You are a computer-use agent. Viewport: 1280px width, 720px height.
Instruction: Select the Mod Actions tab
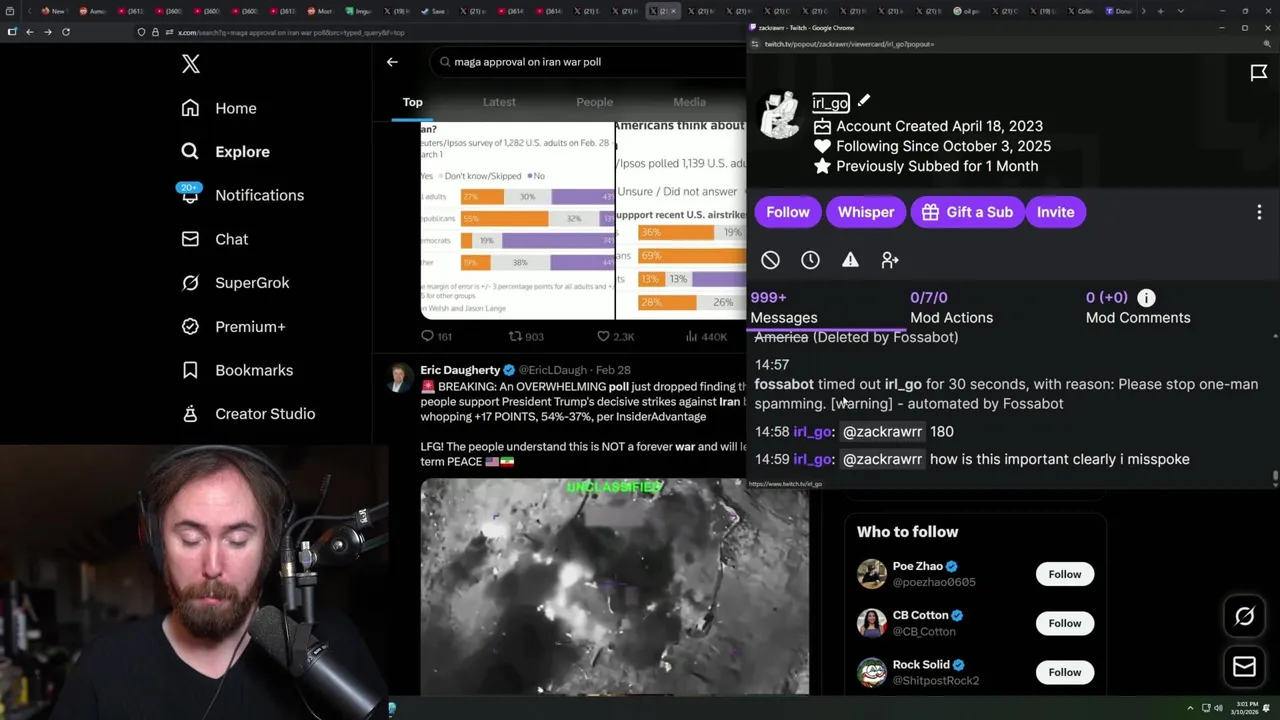[x=951, y=307]
